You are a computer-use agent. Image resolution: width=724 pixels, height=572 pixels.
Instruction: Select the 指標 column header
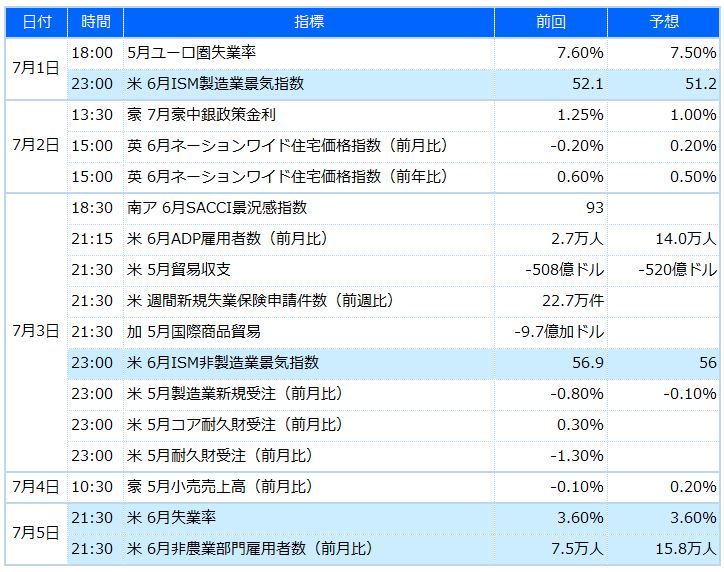tap(309, 22)
